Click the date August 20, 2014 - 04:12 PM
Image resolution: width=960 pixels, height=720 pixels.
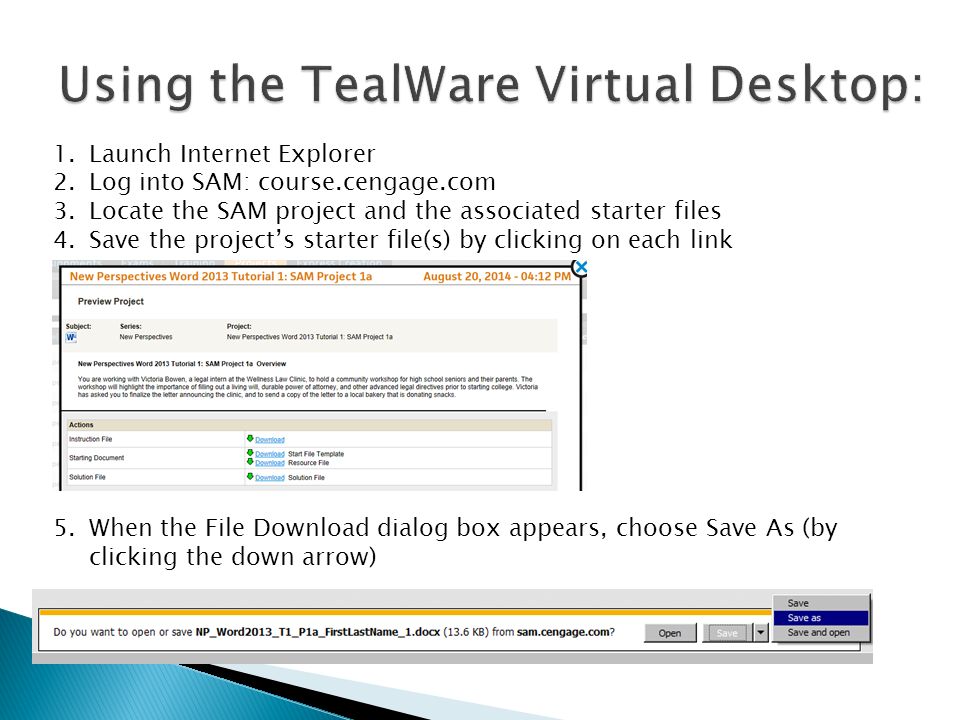(497, 277)
